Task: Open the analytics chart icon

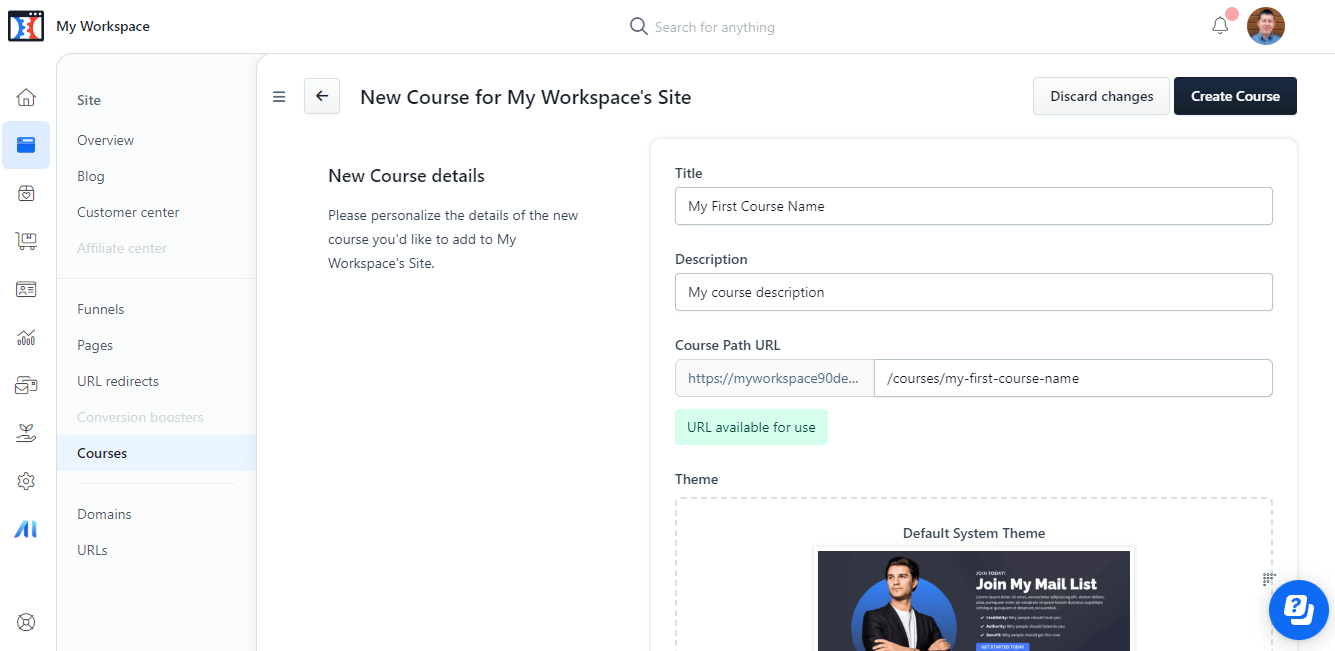Action: click(26, 337)
